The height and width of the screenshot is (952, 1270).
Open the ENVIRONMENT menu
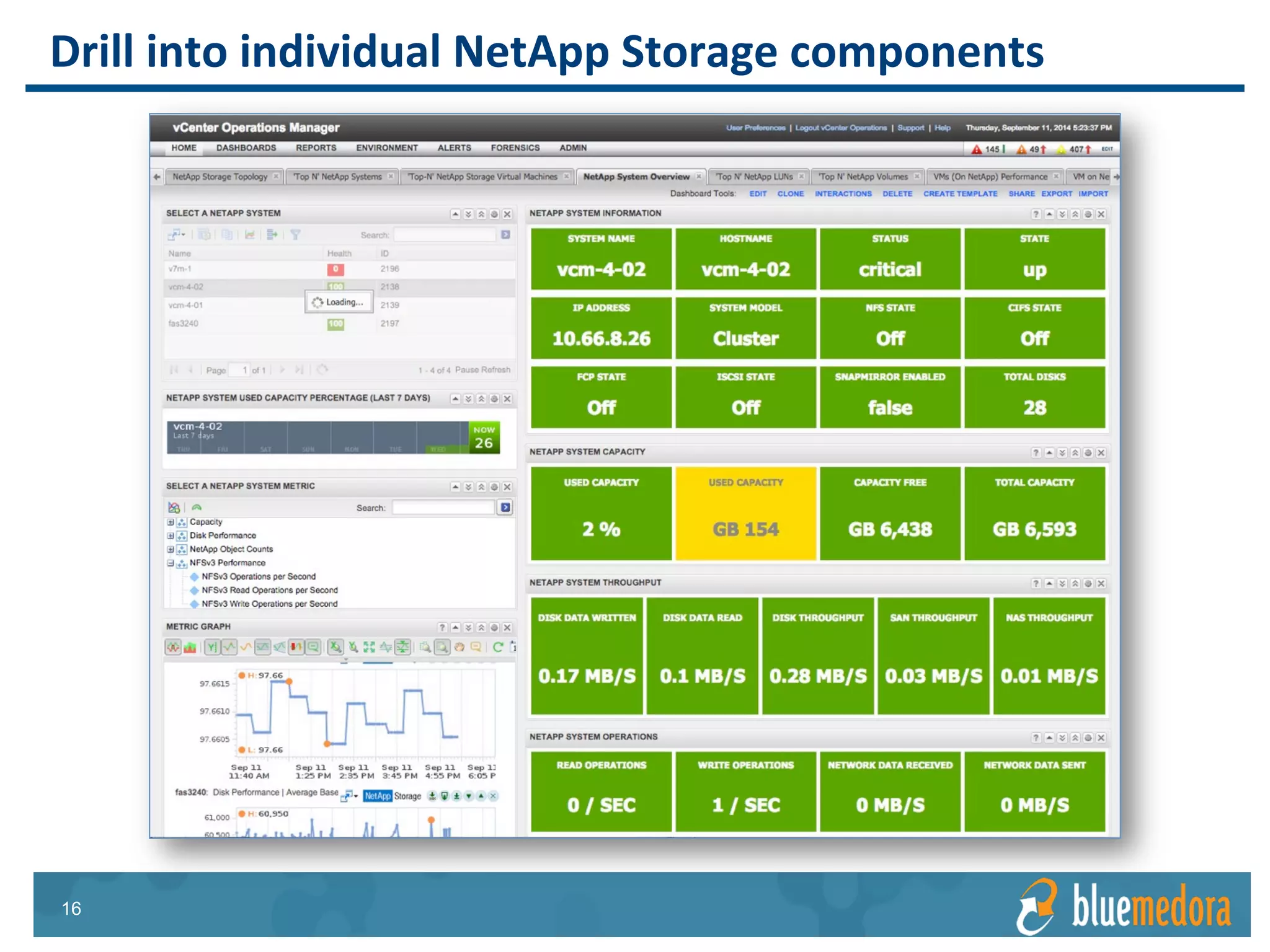click(x=387, y=148)
